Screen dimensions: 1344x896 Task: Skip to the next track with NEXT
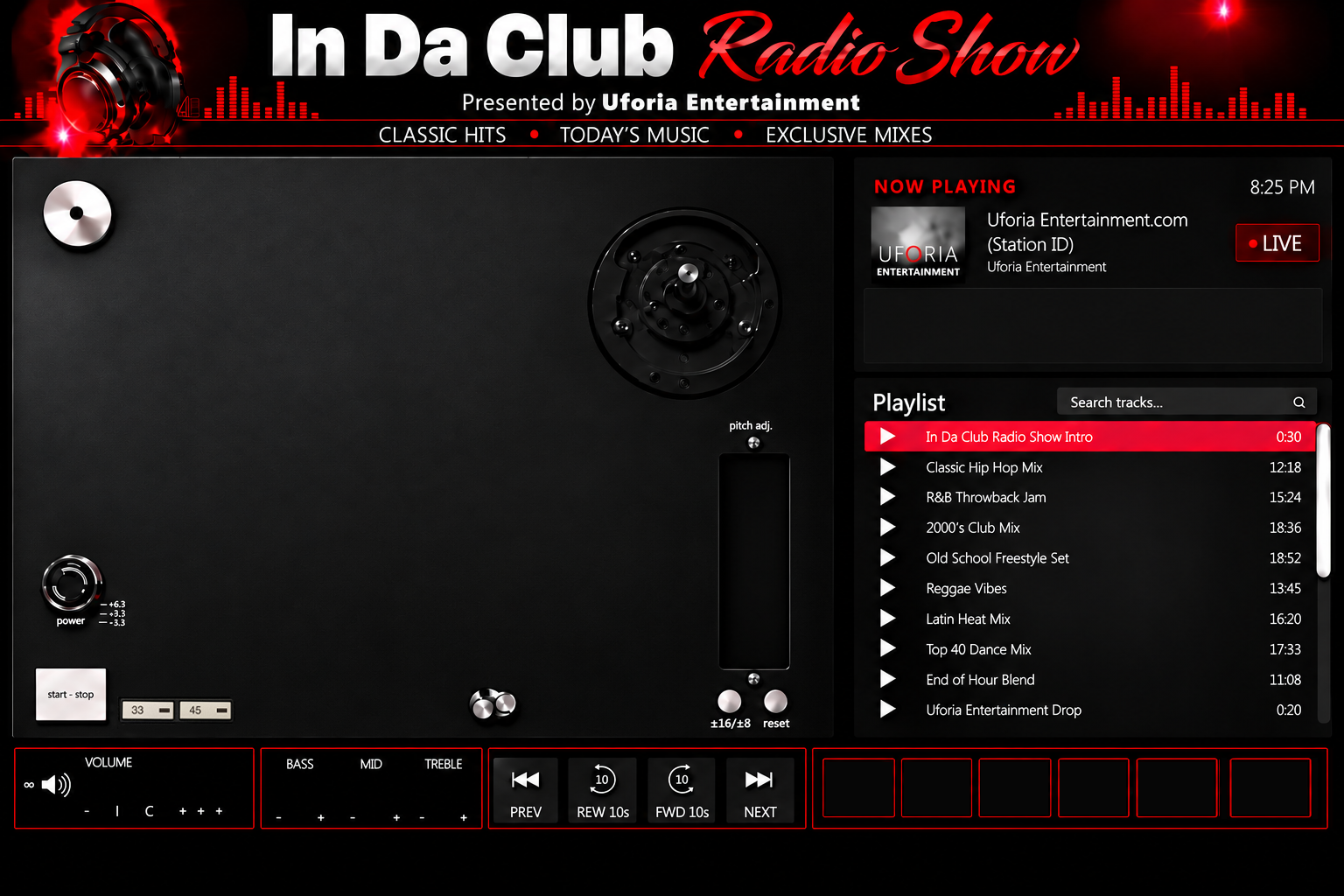(759, 791)
